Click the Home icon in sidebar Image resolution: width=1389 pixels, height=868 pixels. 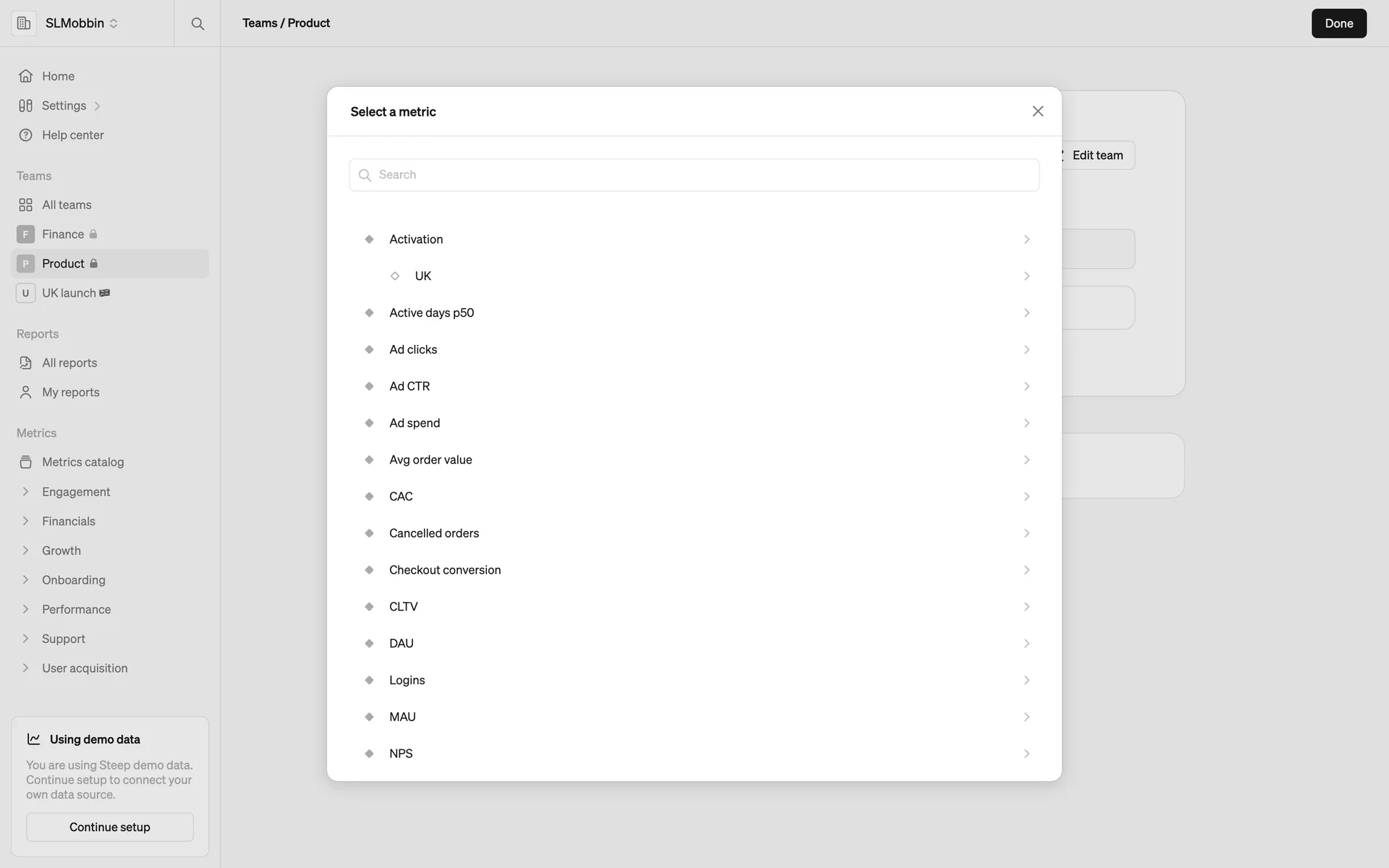tap(25, 76)
